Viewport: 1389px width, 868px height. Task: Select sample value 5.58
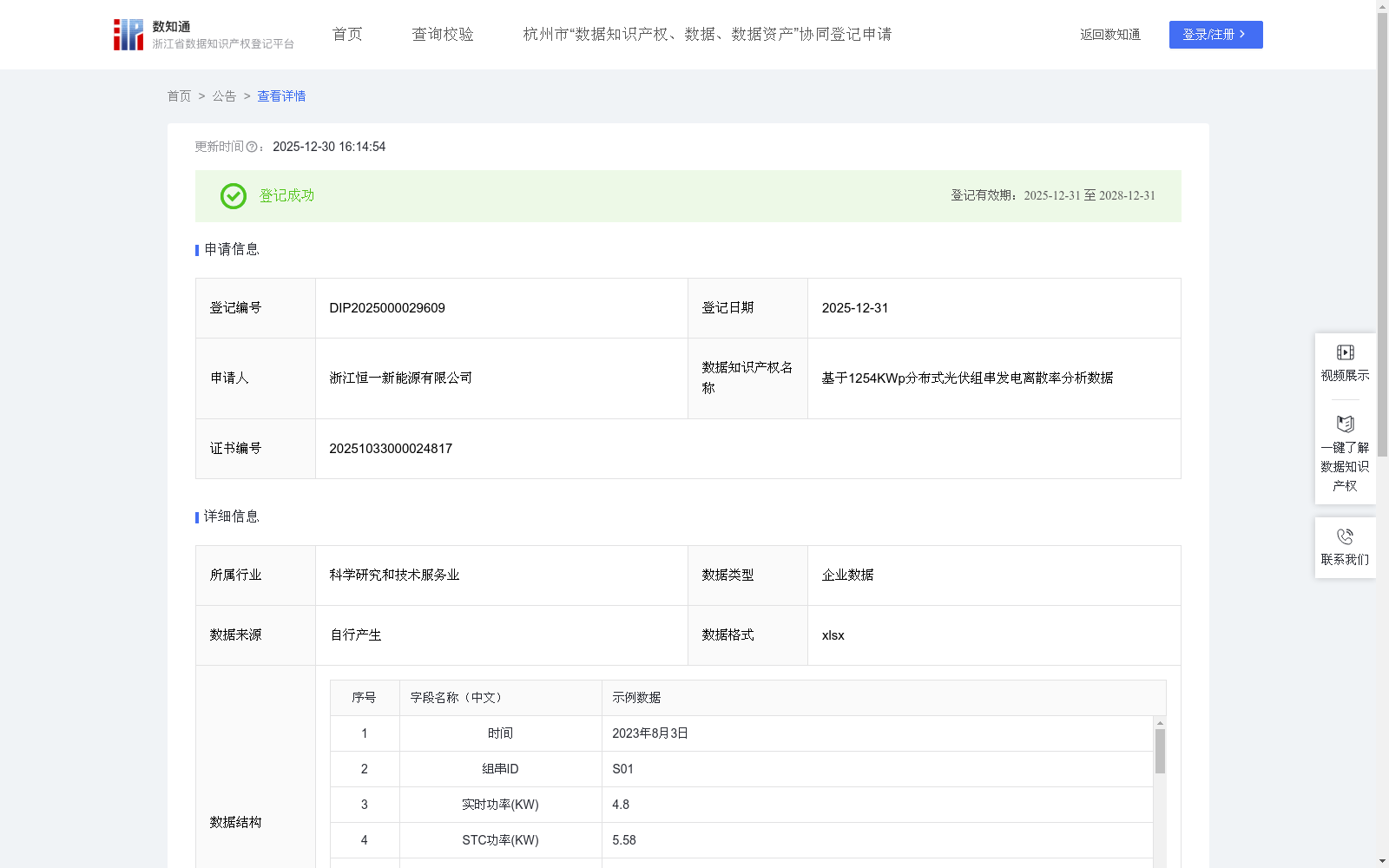click(624, 840)
